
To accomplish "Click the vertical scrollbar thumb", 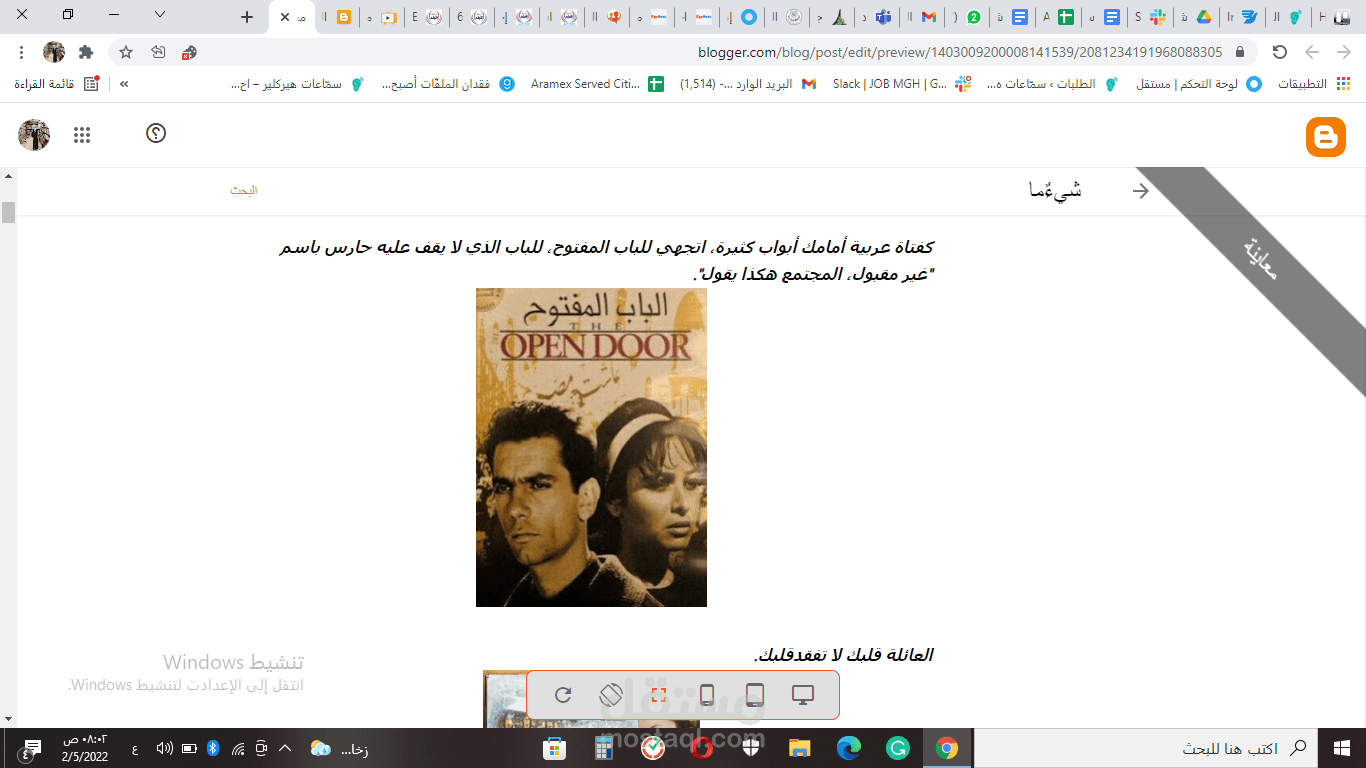I will (8, 212).
